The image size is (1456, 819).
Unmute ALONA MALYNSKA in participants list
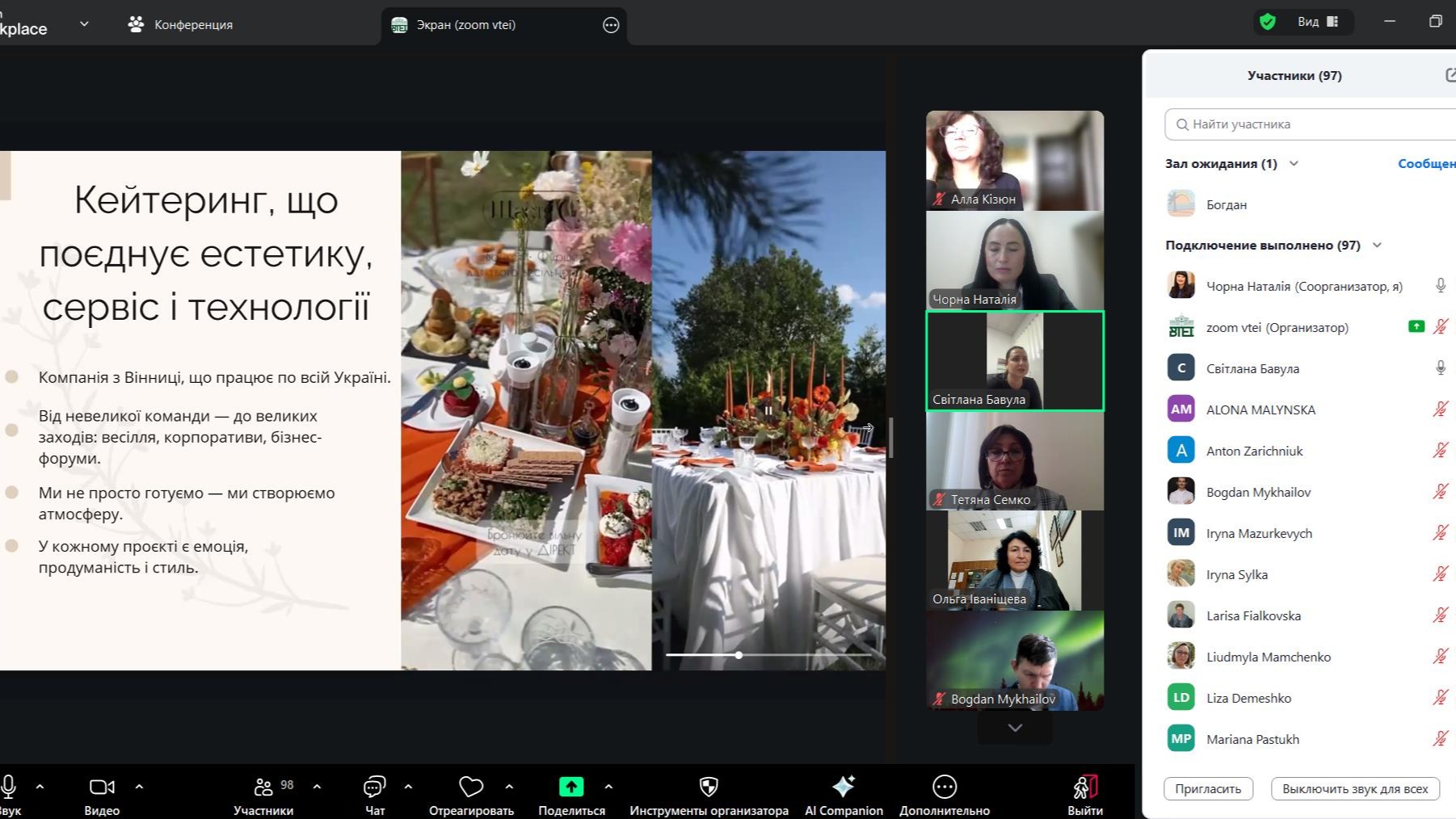tap(1440, 409)
